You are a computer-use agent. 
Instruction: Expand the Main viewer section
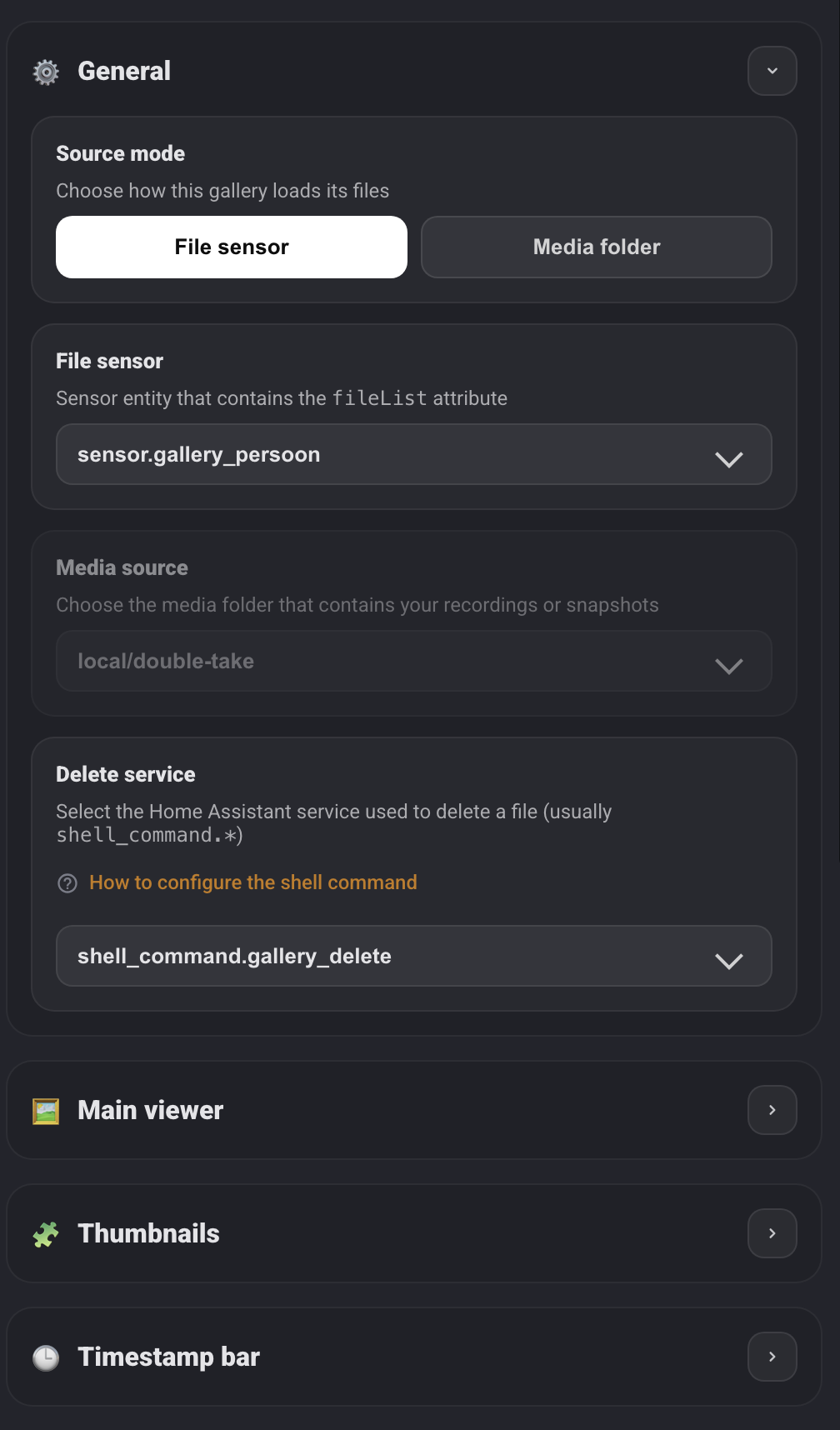click(x=772, y=1110)
